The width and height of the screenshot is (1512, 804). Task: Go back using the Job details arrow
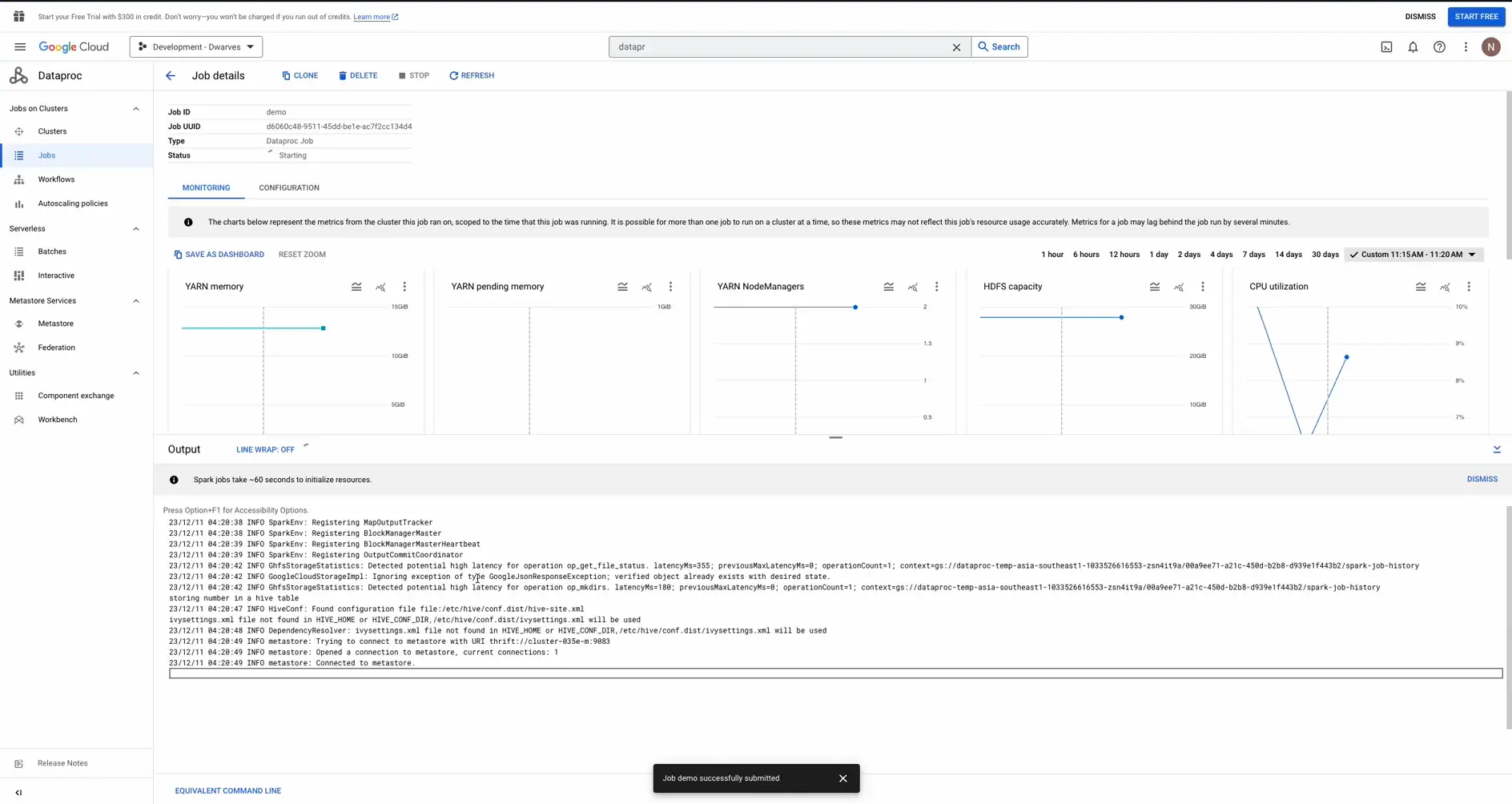[171, 76]
